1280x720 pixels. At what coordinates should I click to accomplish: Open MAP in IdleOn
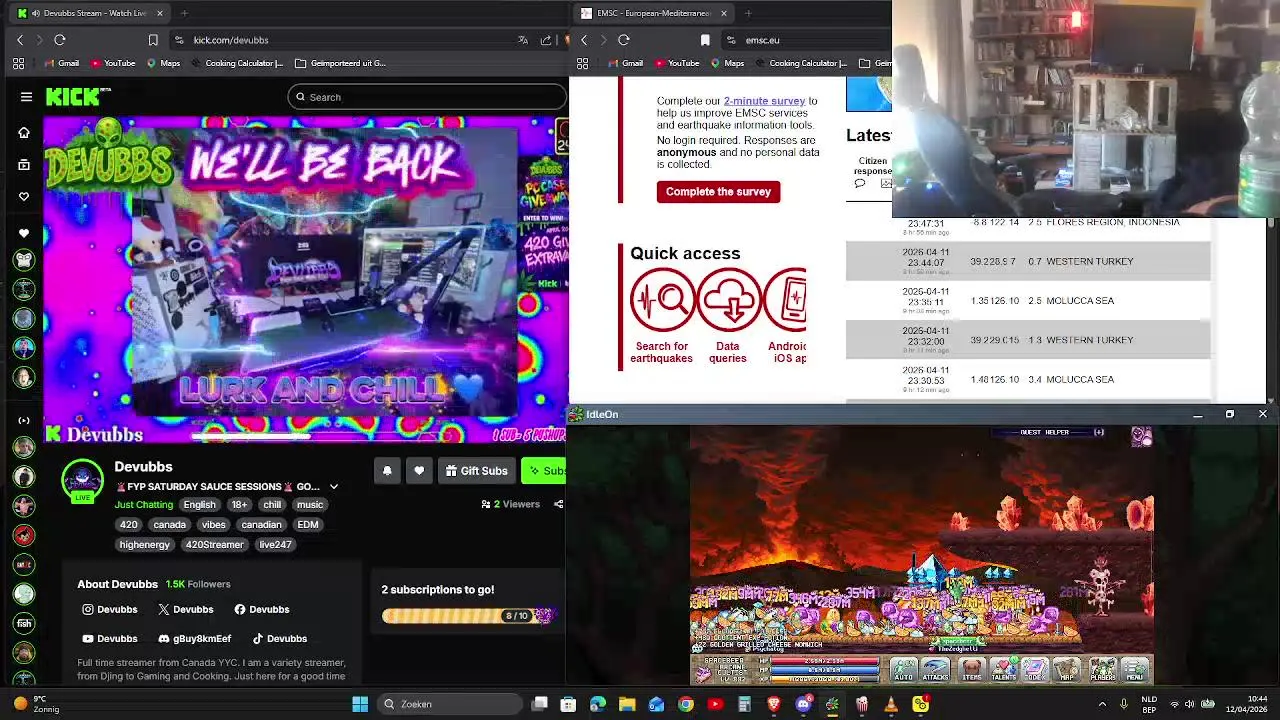click(x=1068, y=669)
